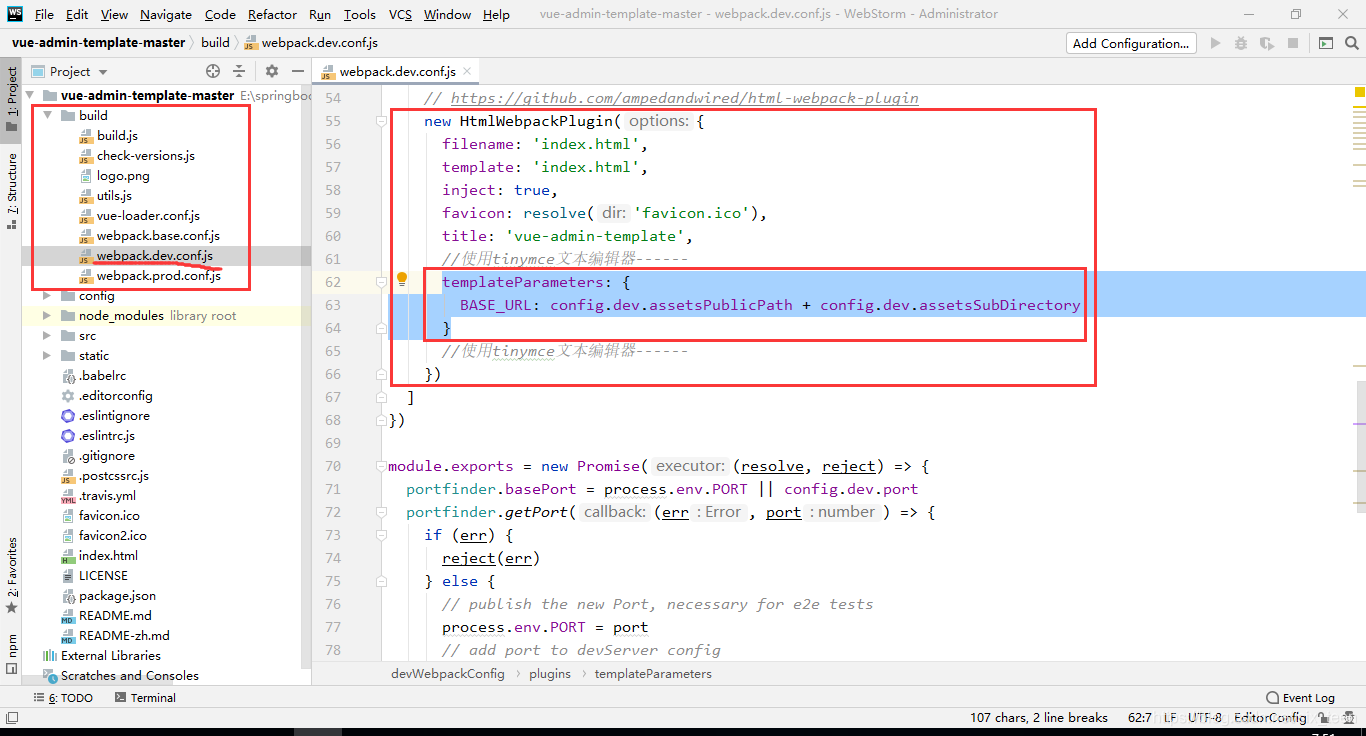Screen dimensions: 1366x736
Task: Open the Navigate menu
Action: [166, 14]
